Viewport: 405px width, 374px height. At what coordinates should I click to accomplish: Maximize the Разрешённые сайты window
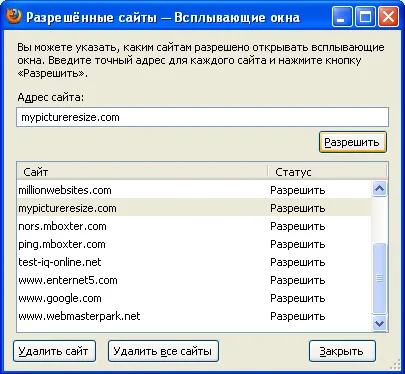pos(365,17)
